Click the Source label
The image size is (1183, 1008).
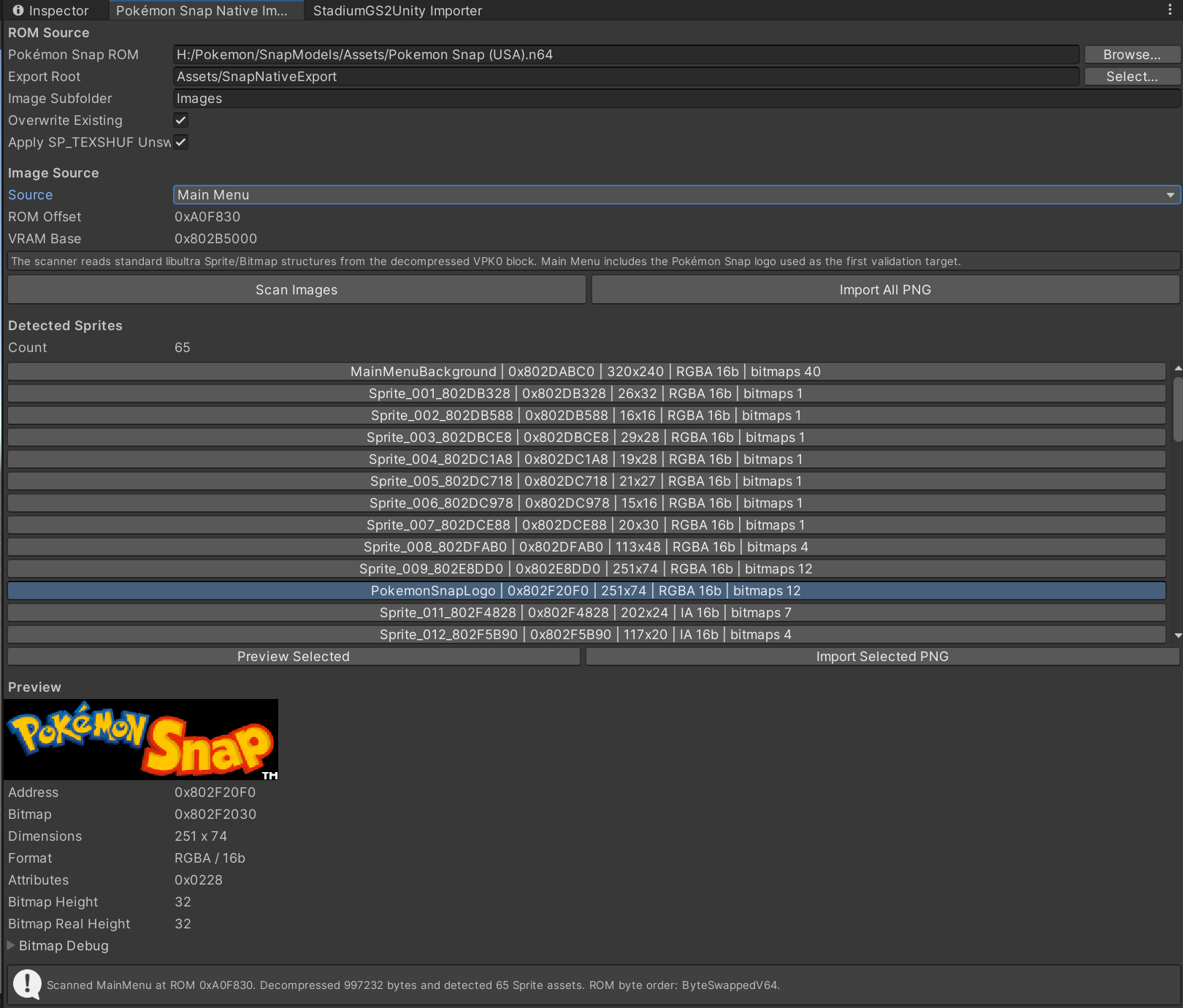(x=31, y=195)
